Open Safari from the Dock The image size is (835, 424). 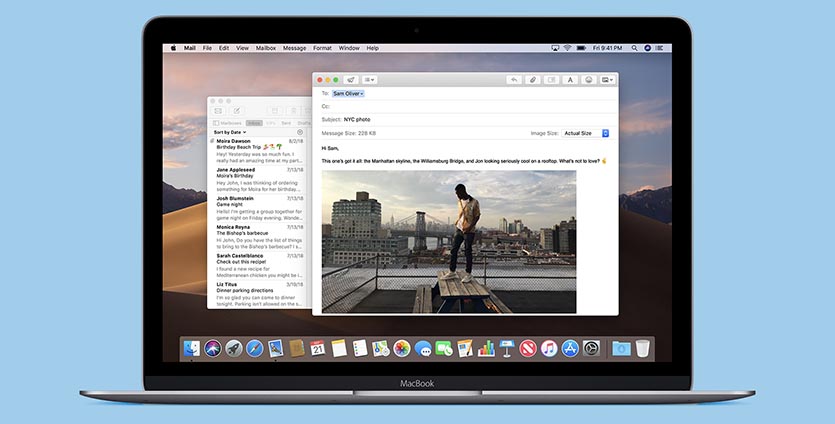[255, 348]
